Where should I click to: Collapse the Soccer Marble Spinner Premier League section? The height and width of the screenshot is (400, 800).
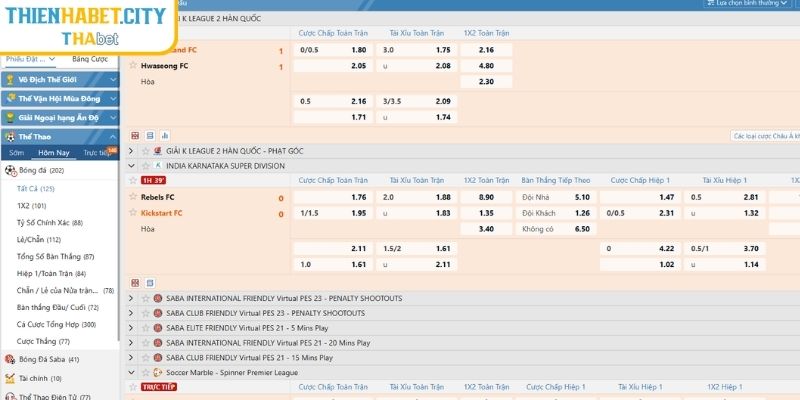pyautogui.click(x=131, y=372)
